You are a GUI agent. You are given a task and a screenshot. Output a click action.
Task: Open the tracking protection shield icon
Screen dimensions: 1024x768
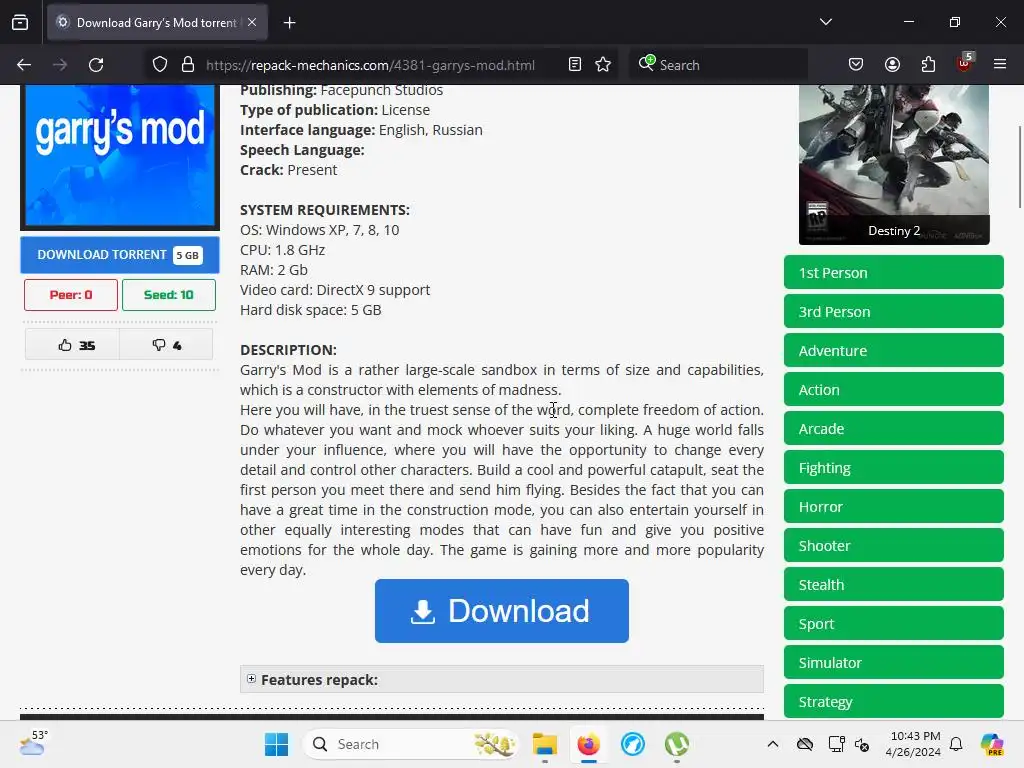[x=160, y=65]
